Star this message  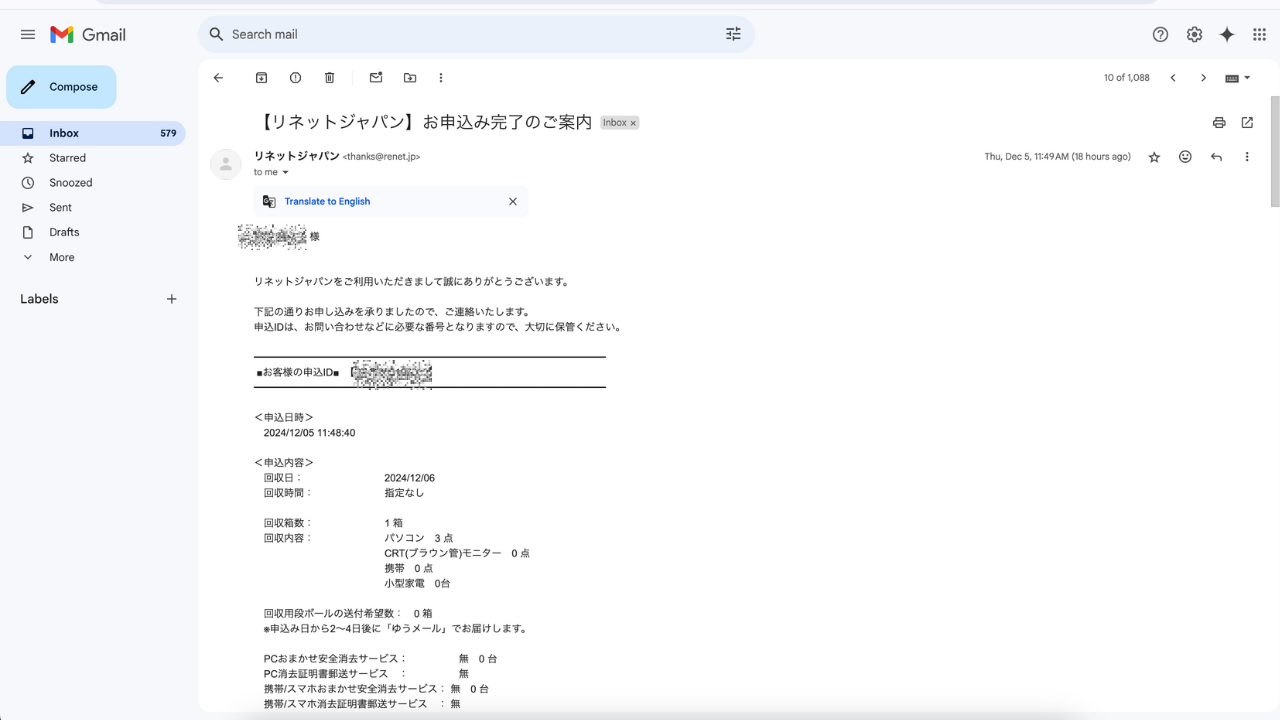click(1154, 157)
